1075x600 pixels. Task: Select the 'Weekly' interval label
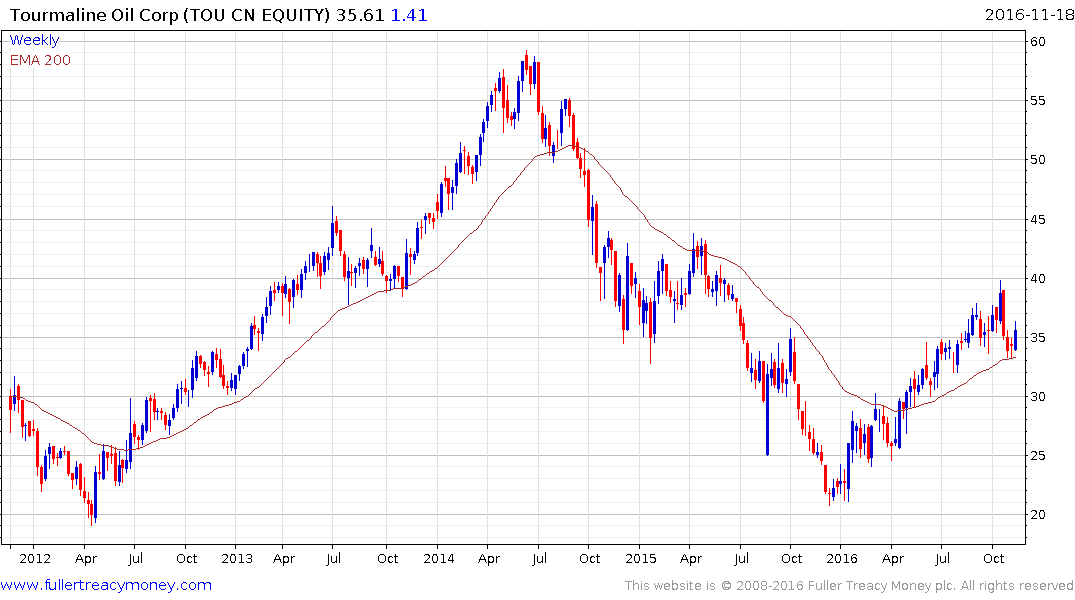[34, 40]
